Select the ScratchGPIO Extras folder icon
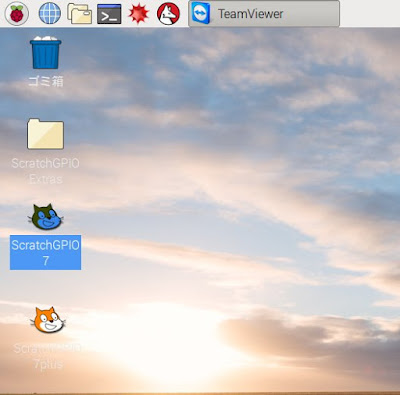This screenshot has height=395, width=400. (45, 134)
